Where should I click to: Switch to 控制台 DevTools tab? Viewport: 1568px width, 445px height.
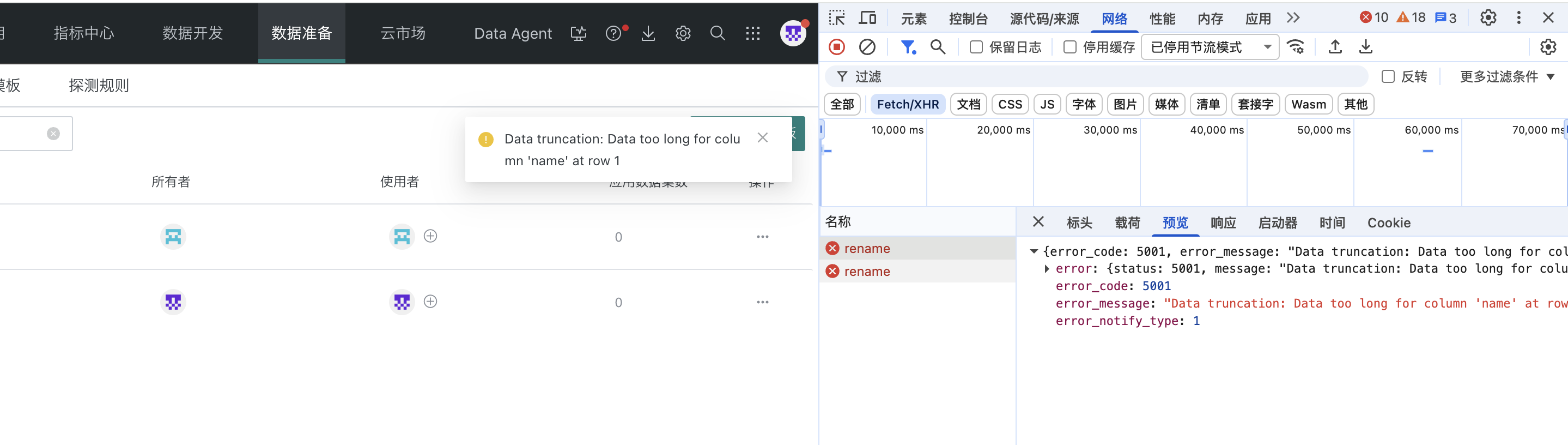(968, 19)
